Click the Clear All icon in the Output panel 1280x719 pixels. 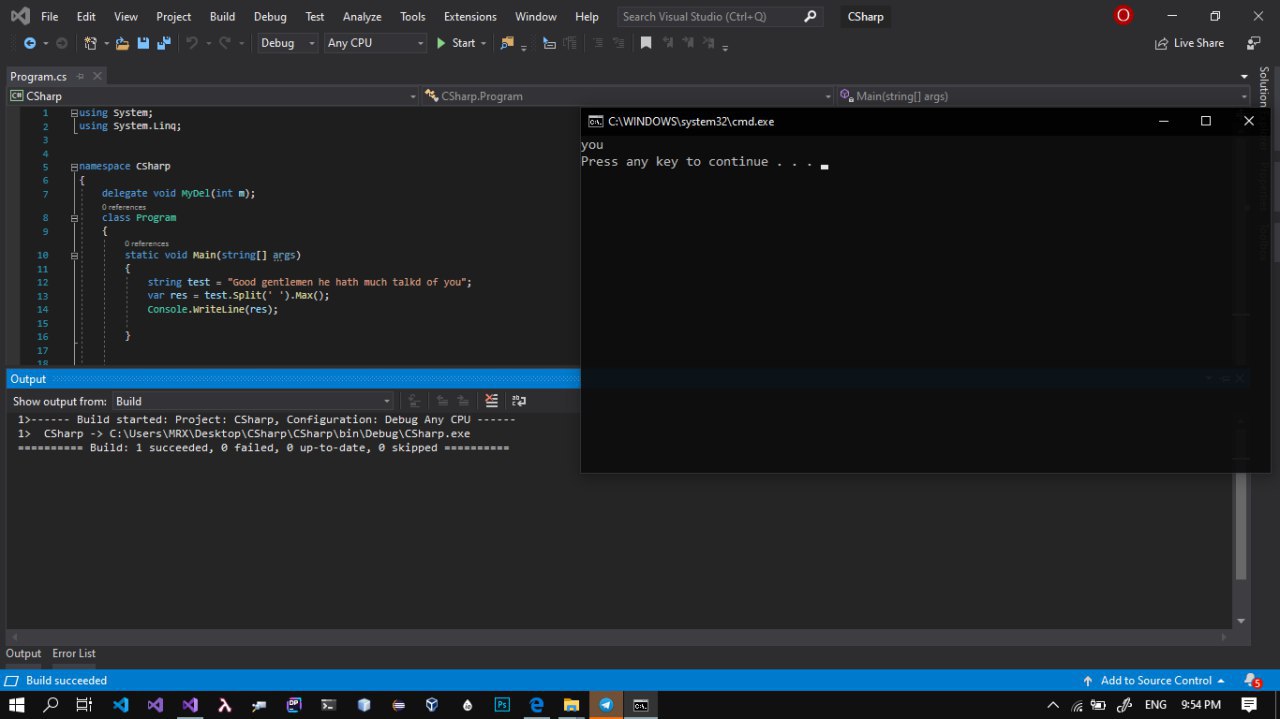click(x=491, y=401)
